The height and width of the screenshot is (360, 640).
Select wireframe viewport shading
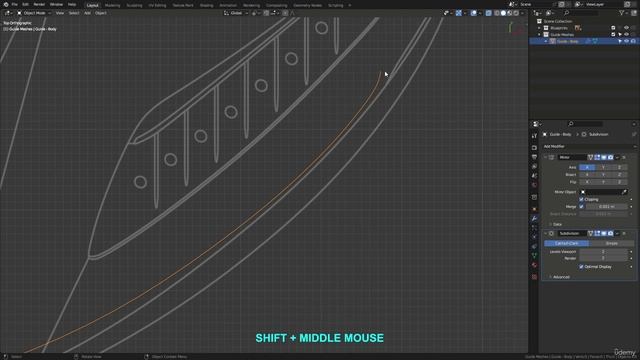coord(497,13)
